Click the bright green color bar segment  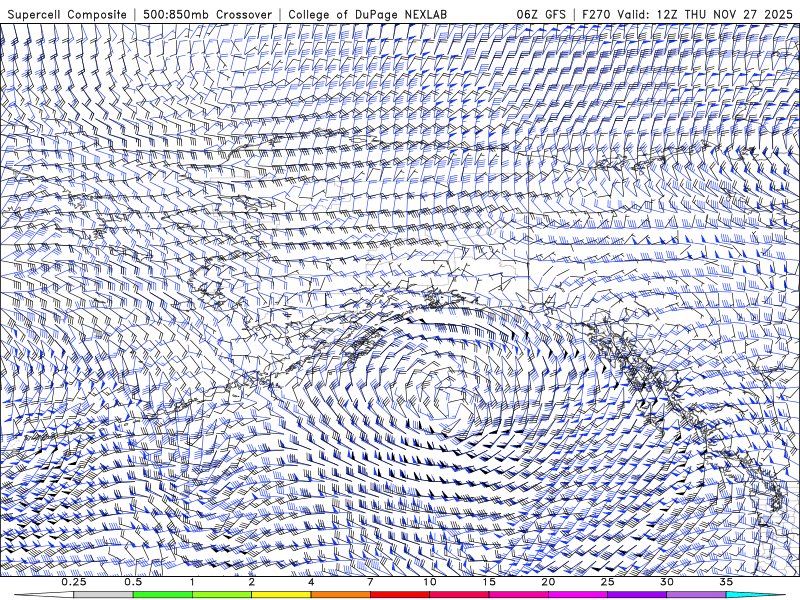[x=163, y=595]
